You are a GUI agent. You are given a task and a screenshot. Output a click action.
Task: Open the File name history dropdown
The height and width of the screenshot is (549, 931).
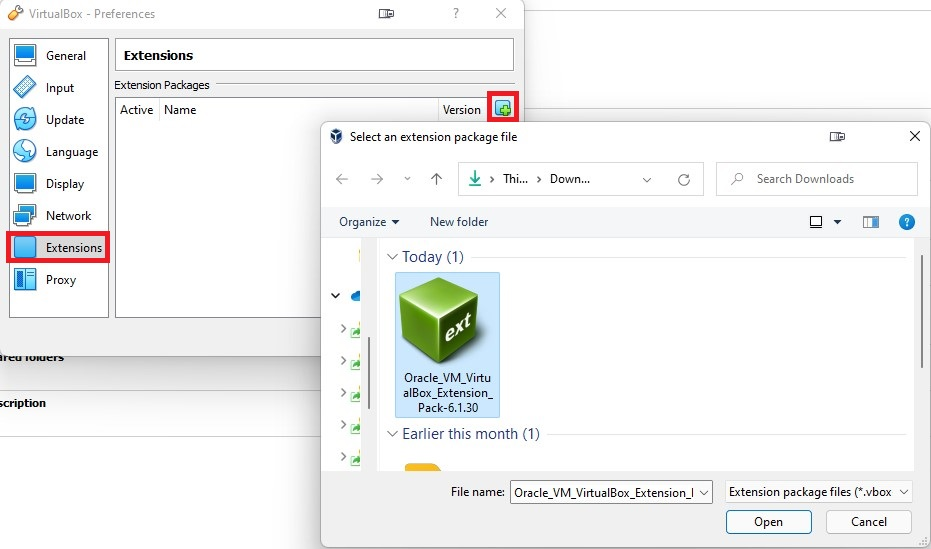click(x=704, y=493)
